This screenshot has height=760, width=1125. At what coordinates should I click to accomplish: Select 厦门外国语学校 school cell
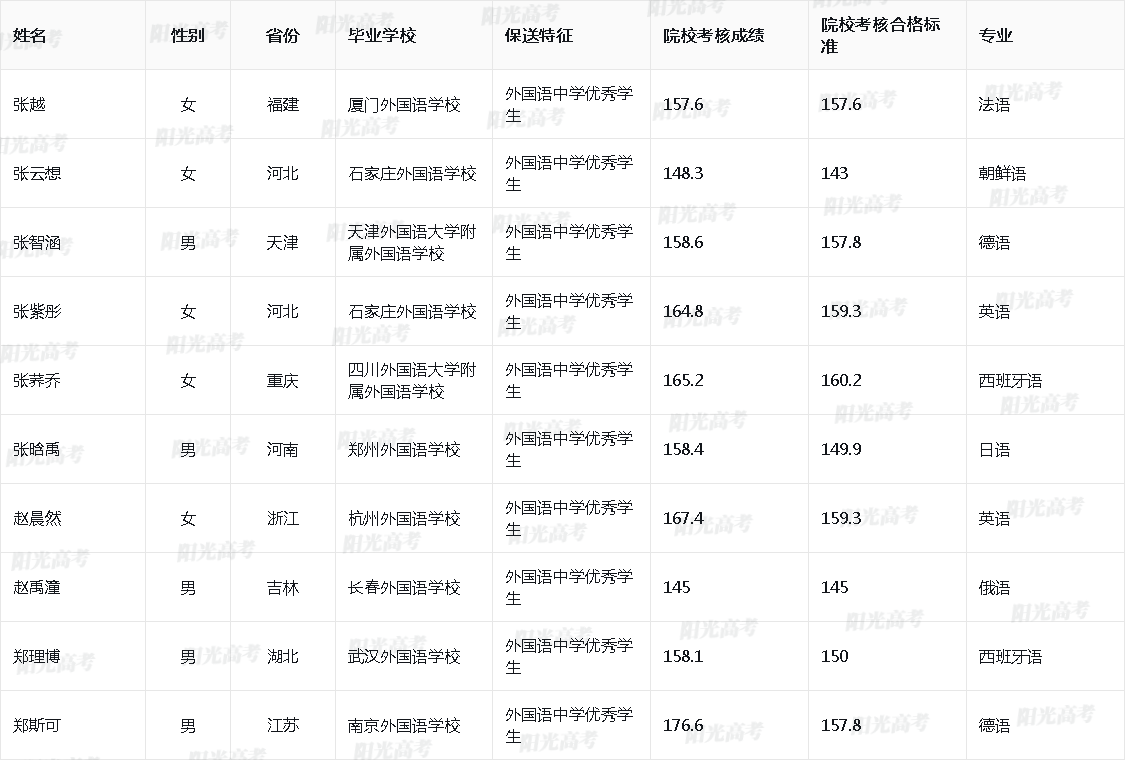point(404,105)
